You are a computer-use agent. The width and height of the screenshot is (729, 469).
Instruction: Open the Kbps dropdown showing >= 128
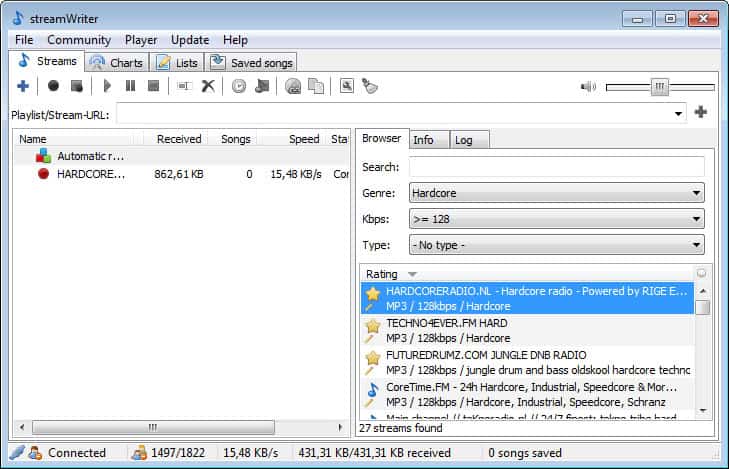point(557,219)
